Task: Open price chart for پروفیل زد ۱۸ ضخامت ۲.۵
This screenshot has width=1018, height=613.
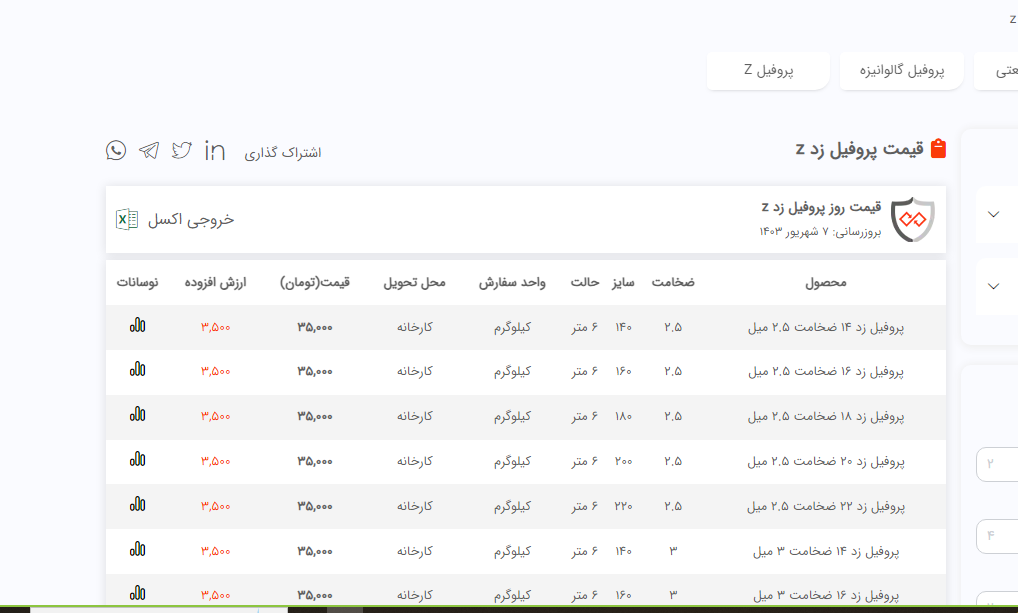Action: (138, 415)
